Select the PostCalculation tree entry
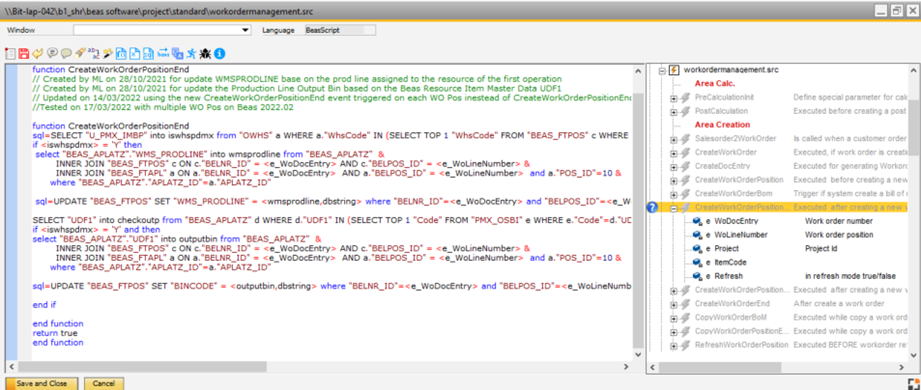 pyautogui.click(x=721, y=111)
